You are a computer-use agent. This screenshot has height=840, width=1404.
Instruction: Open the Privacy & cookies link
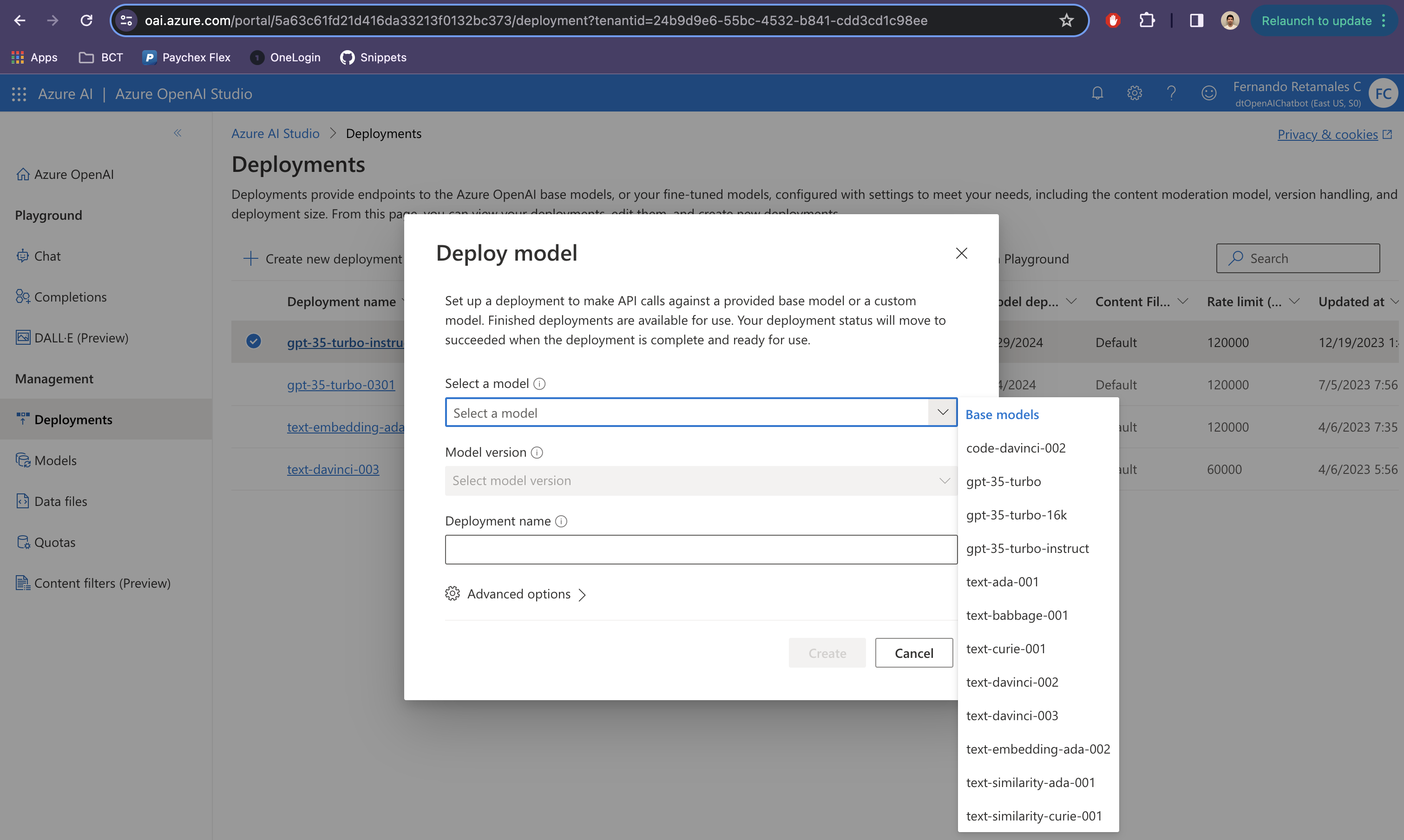click(x=1327, y=135)
